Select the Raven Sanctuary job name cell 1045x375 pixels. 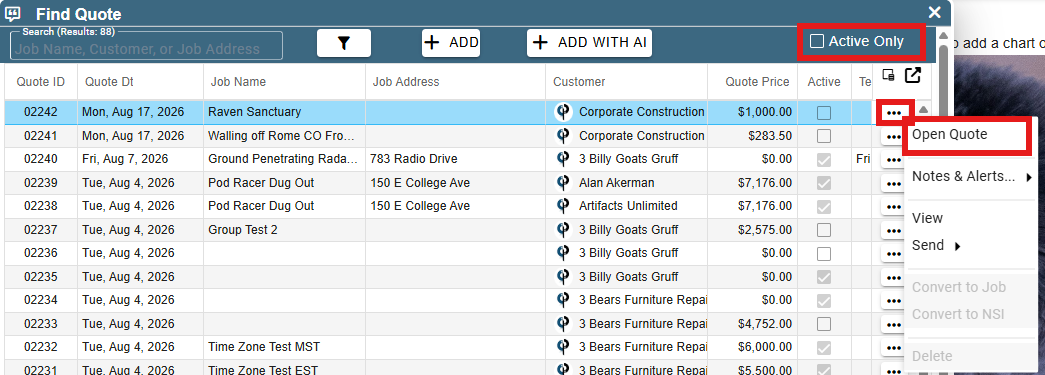point(285,112)
